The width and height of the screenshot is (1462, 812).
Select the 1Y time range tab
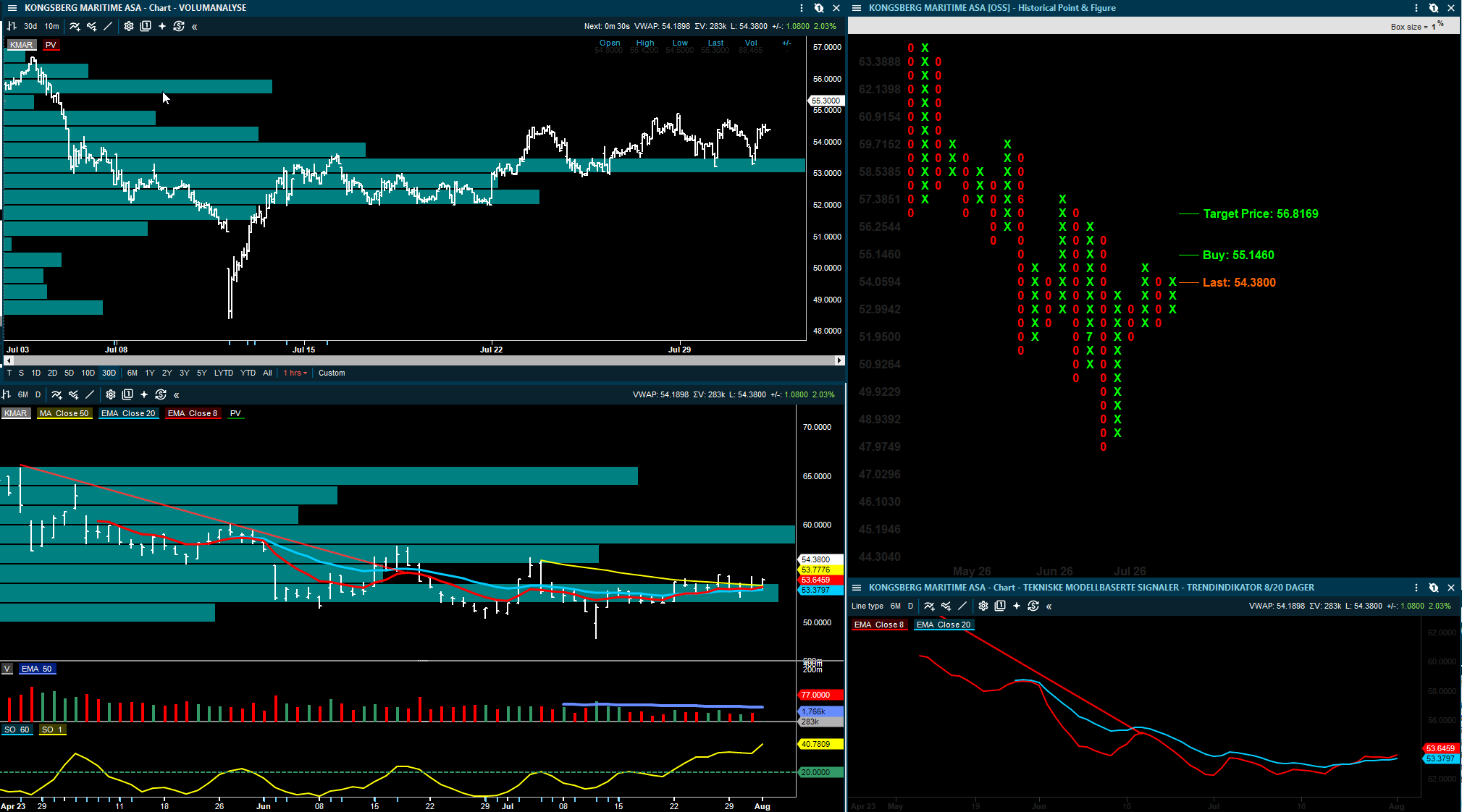pyautogui.click(x=150, y=373)
